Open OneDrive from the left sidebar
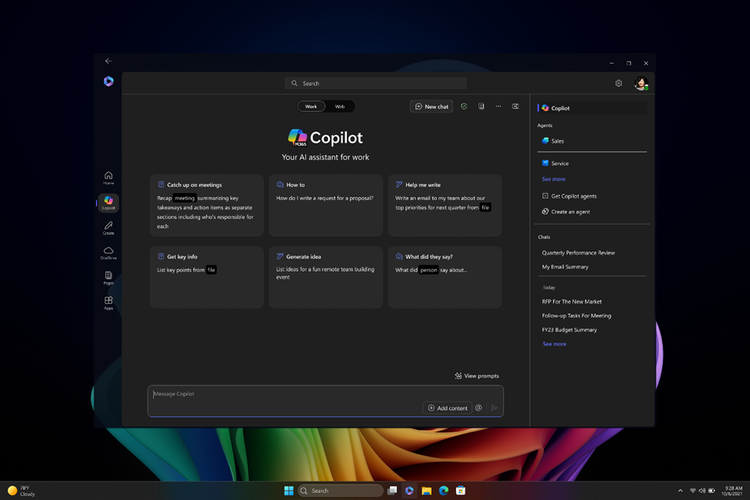Viewport: 750px width, 500px height. point(108,252)
